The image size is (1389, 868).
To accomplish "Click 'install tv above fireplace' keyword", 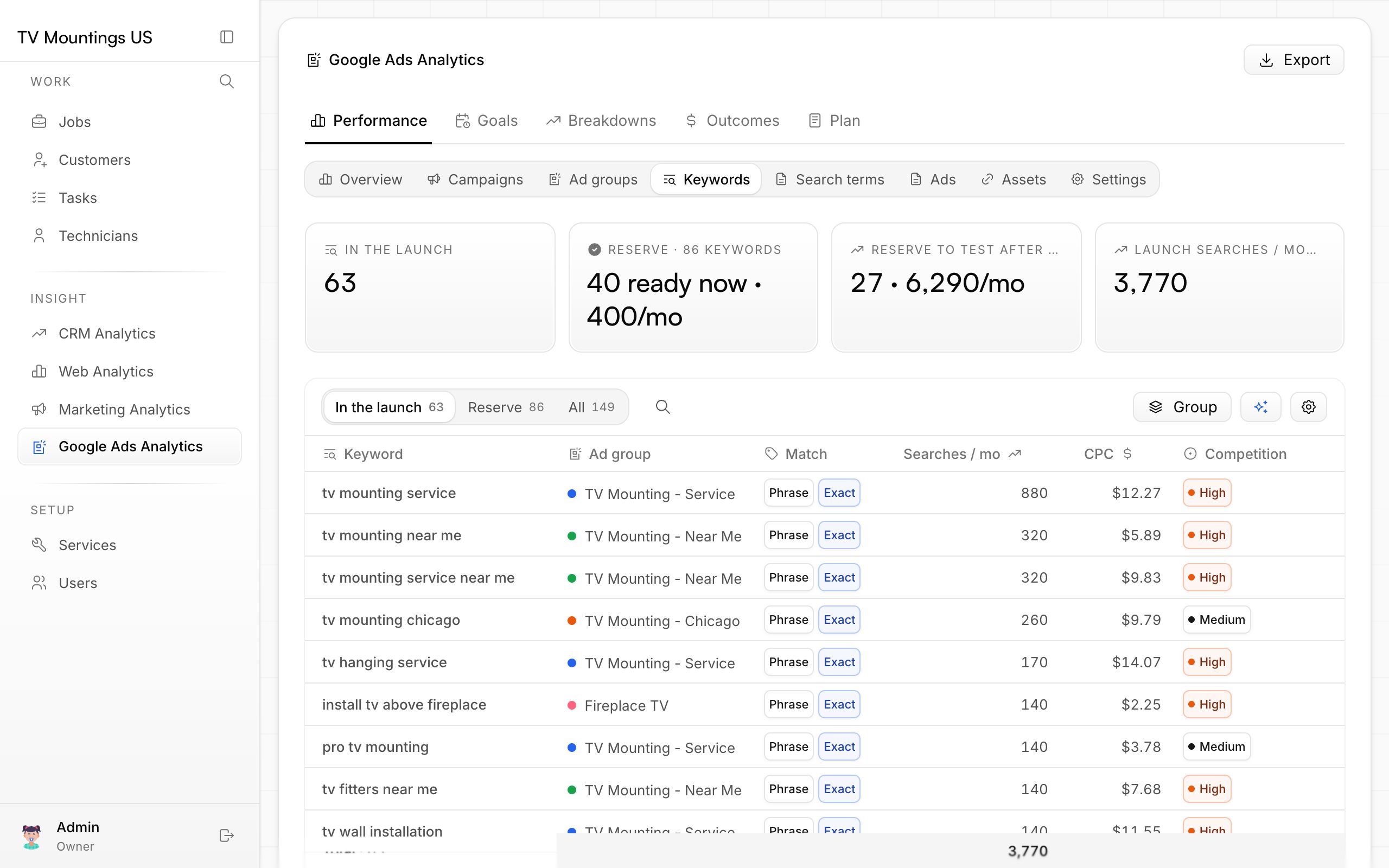I will (x=404, y=704).
